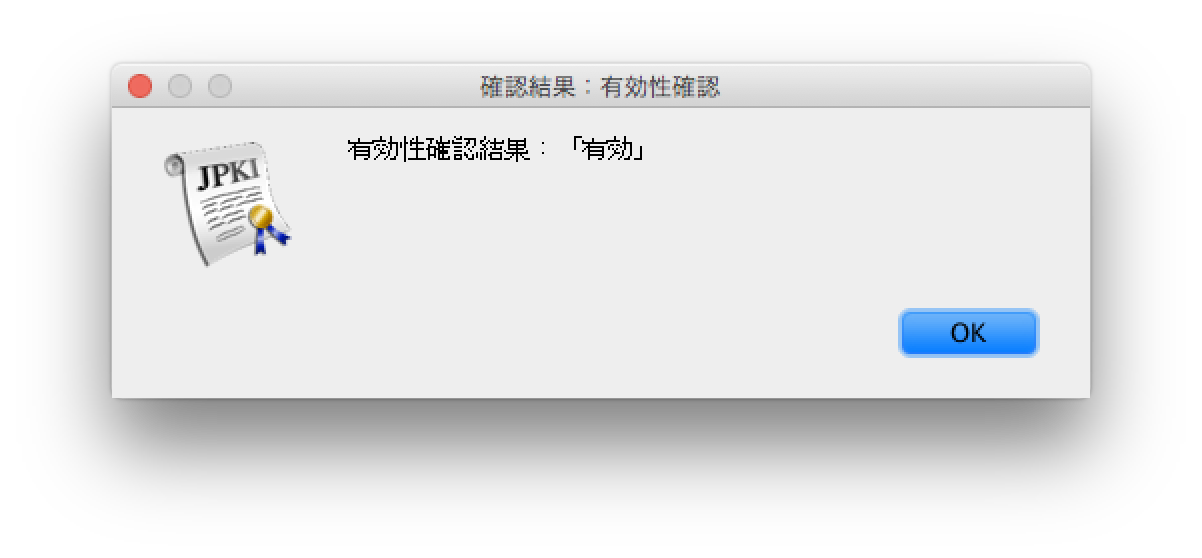The width and height of the screenshot is (1202, 558).
Task: Confirm the 有効 result with the blue button
Action: click(968, 333)
